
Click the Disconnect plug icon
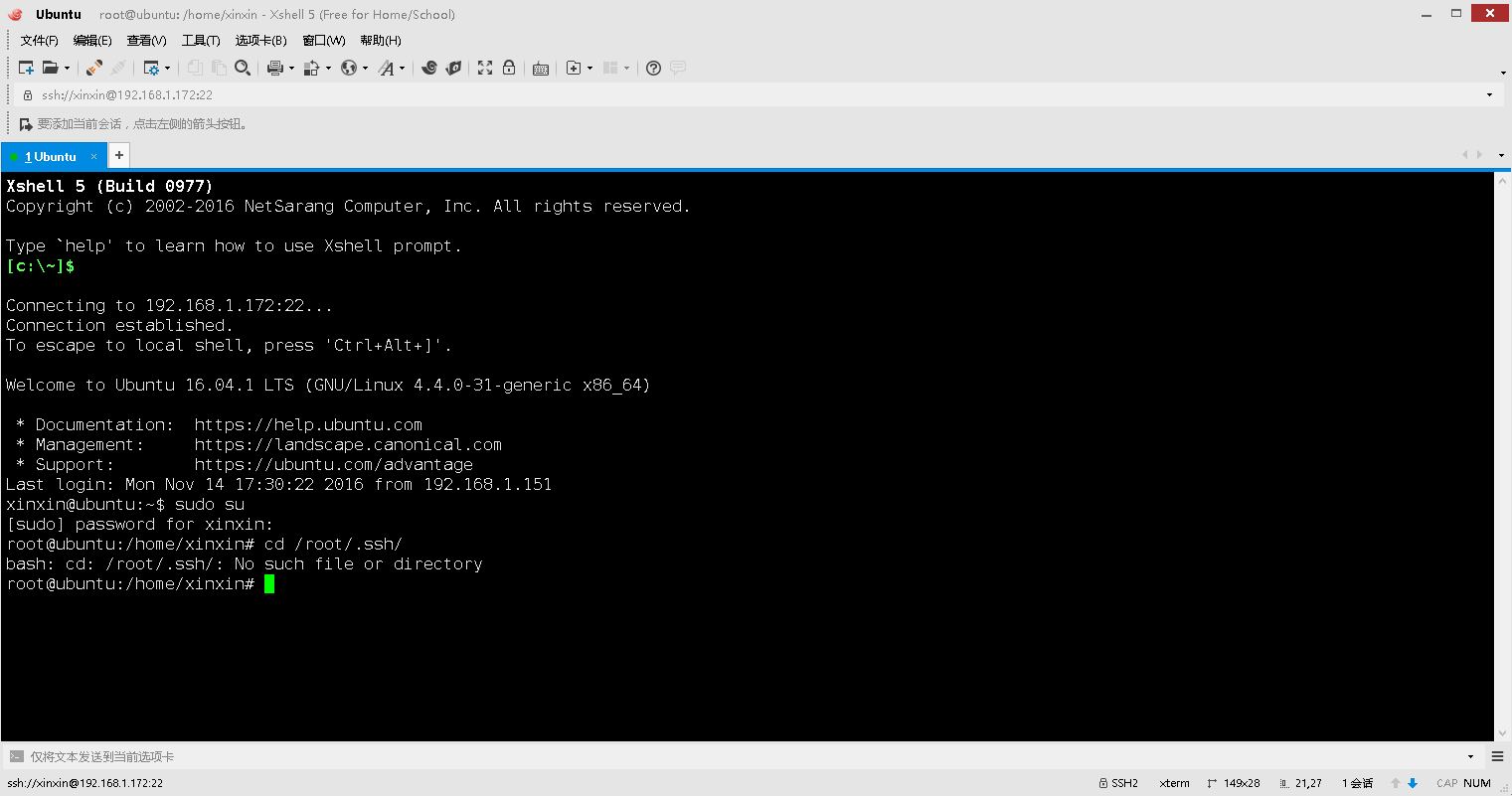tap(94, 68)
